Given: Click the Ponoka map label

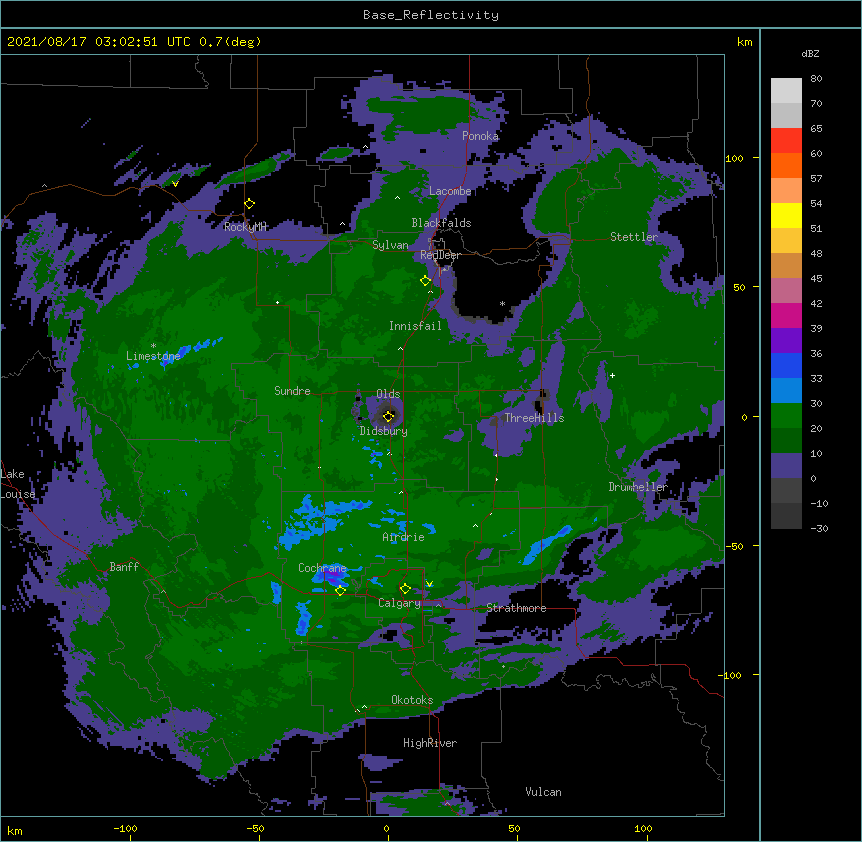Looking at the screenshot, I should tap(480, 136).
